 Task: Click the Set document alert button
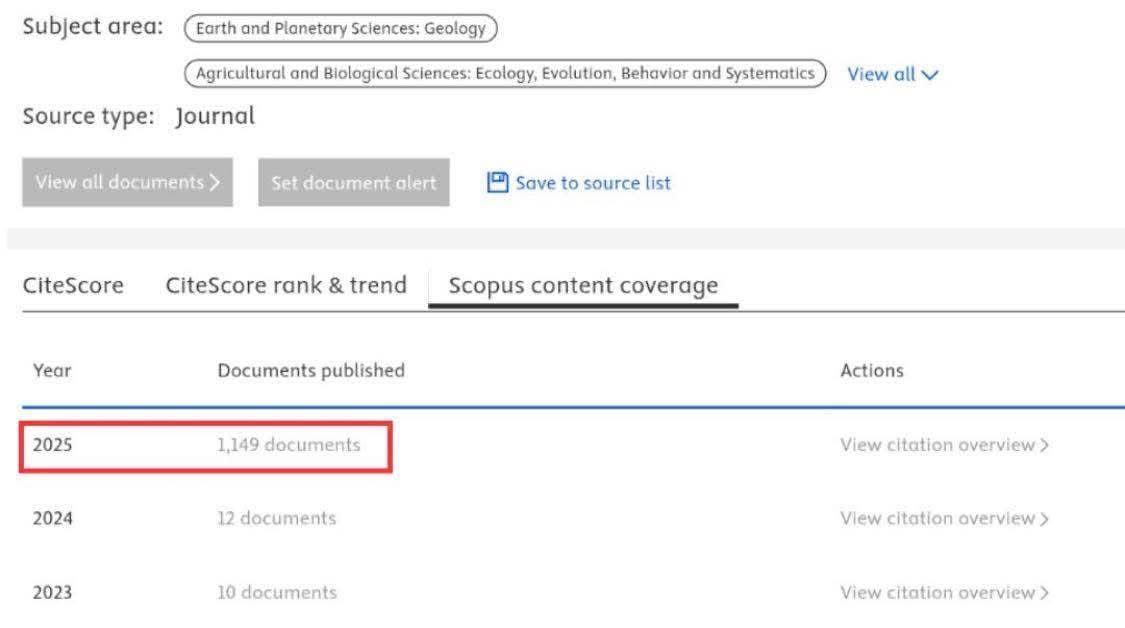point(353,183)
